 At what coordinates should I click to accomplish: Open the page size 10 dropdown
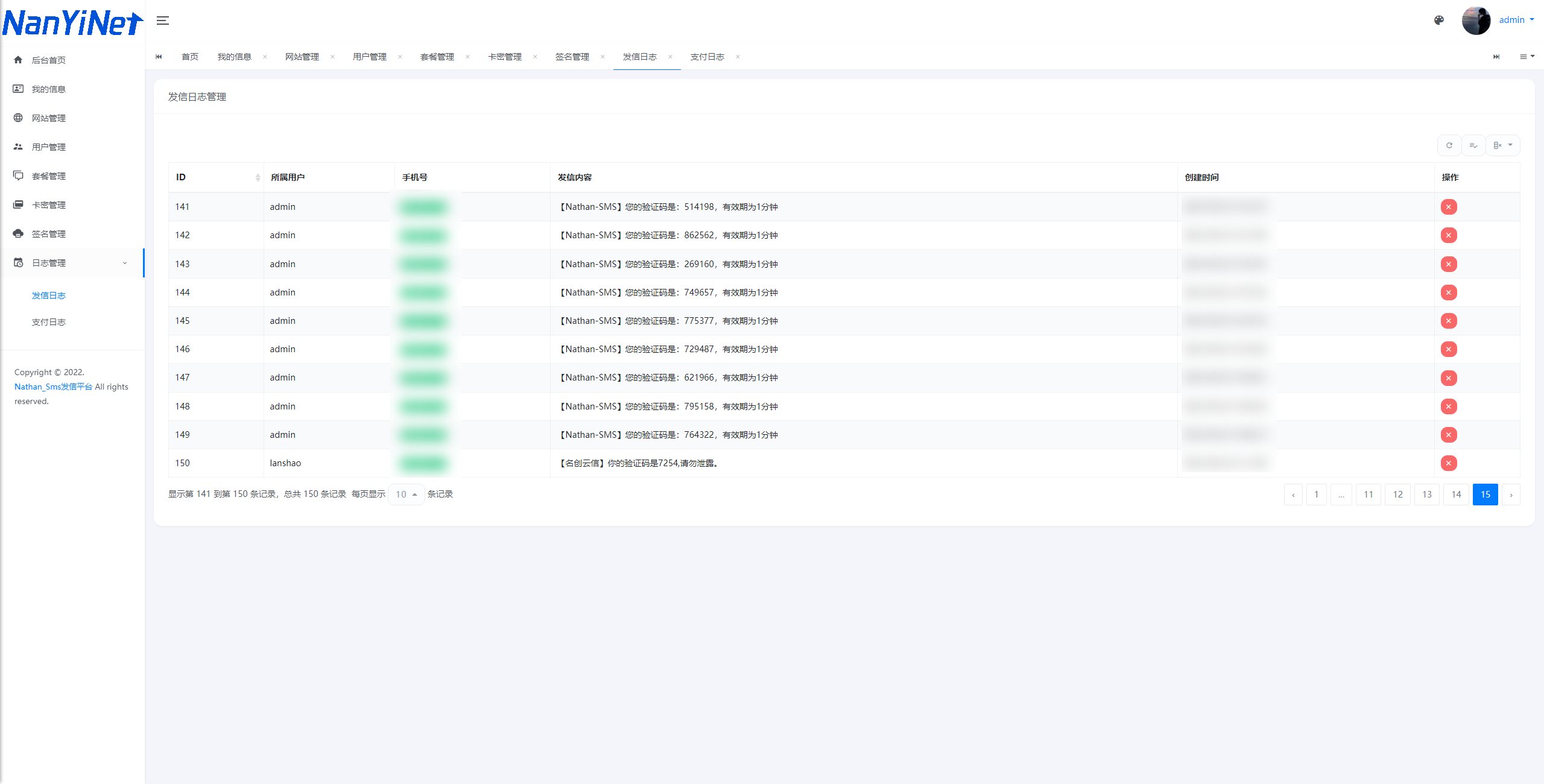[x=406, y=495]
